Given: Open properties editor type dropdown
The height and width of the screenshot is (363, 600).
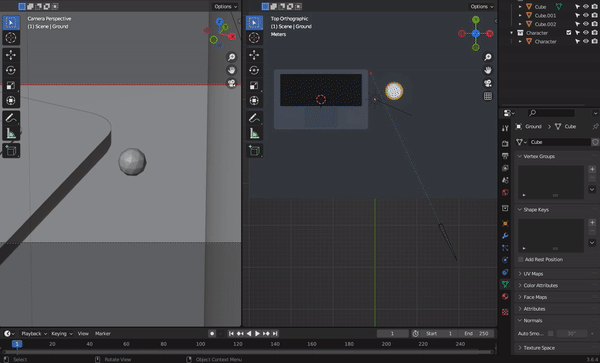Looking at the screenshot, I should point(509,113).
